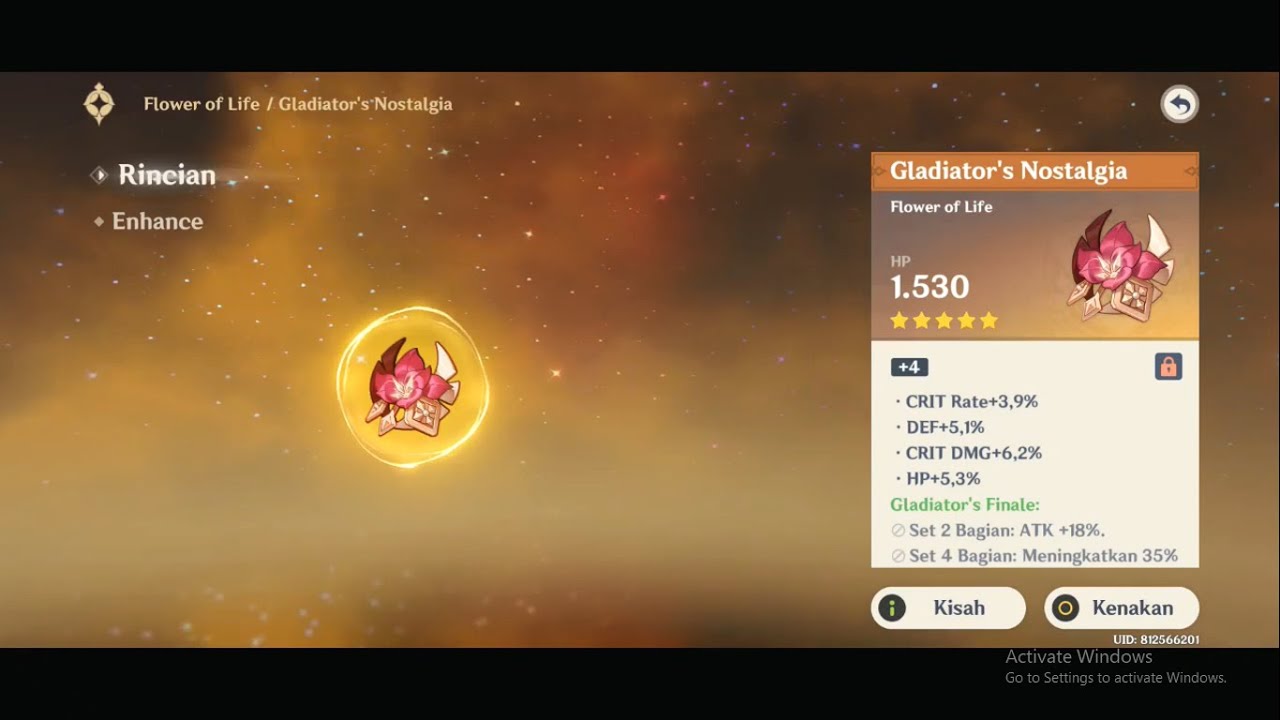Image resolution: width=1280 pixels, height=720 pixels.
Task: Click the Kisah button
Action: [x=948, y=608]
